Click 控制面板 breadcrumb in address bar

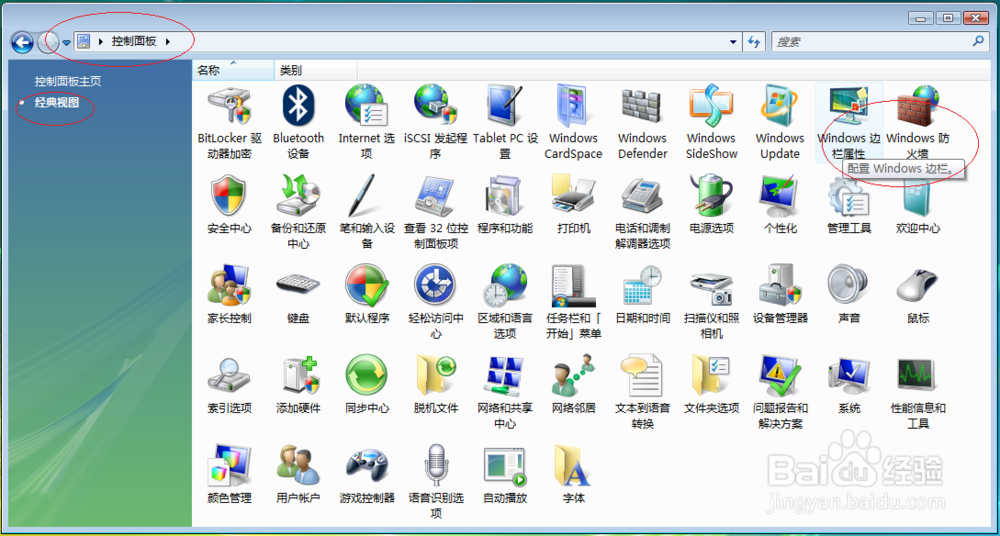pos(134,41)
